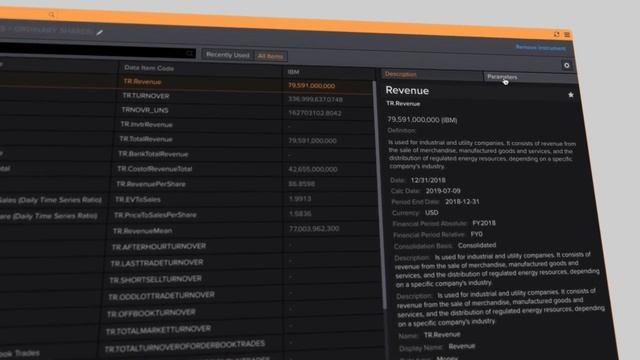This screenshot has width=640, height=360.
Task: Select the TR.Revenue row
Action: 186,82
